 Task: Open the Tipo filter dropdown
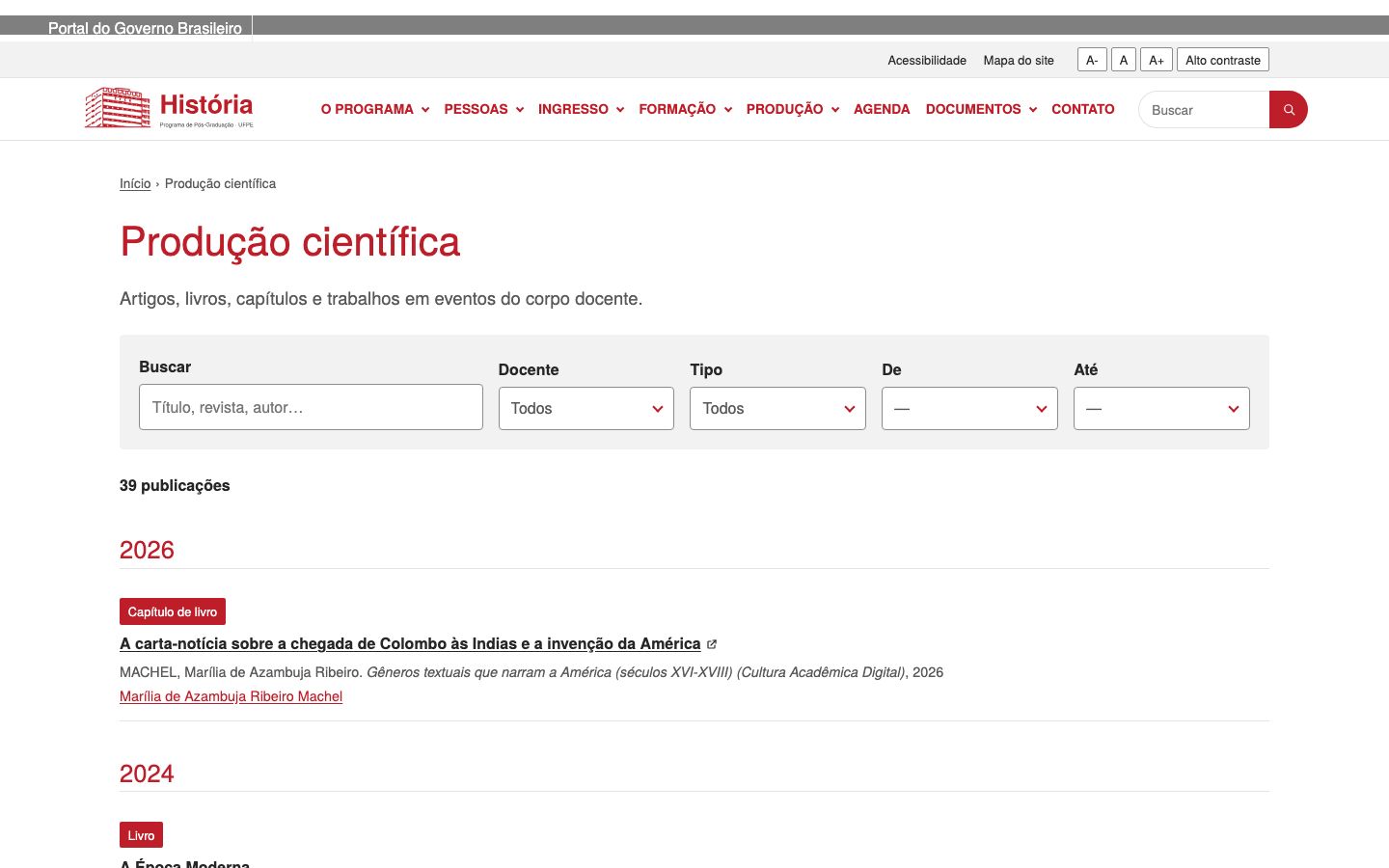(x=777, y=409)
